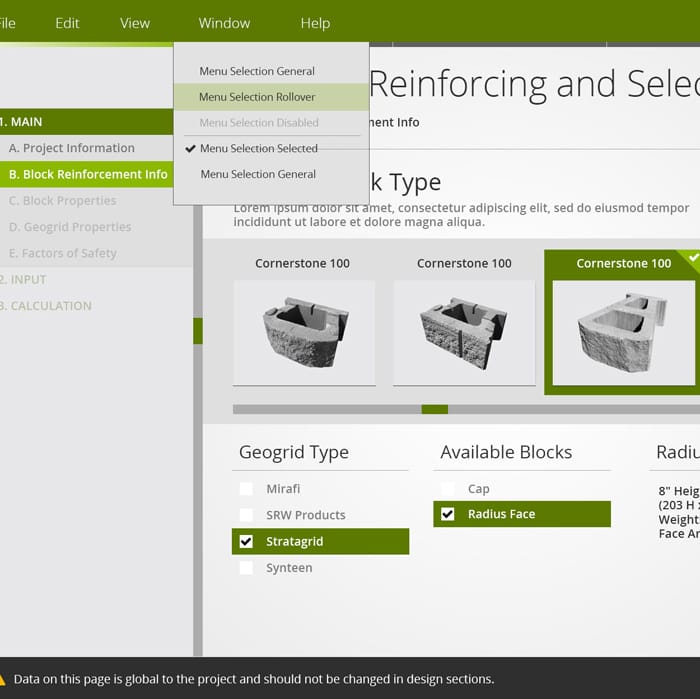Screen dimensions: 700x699
Task: Click the Available Blocks heading
Action: [x=506, y=452]
